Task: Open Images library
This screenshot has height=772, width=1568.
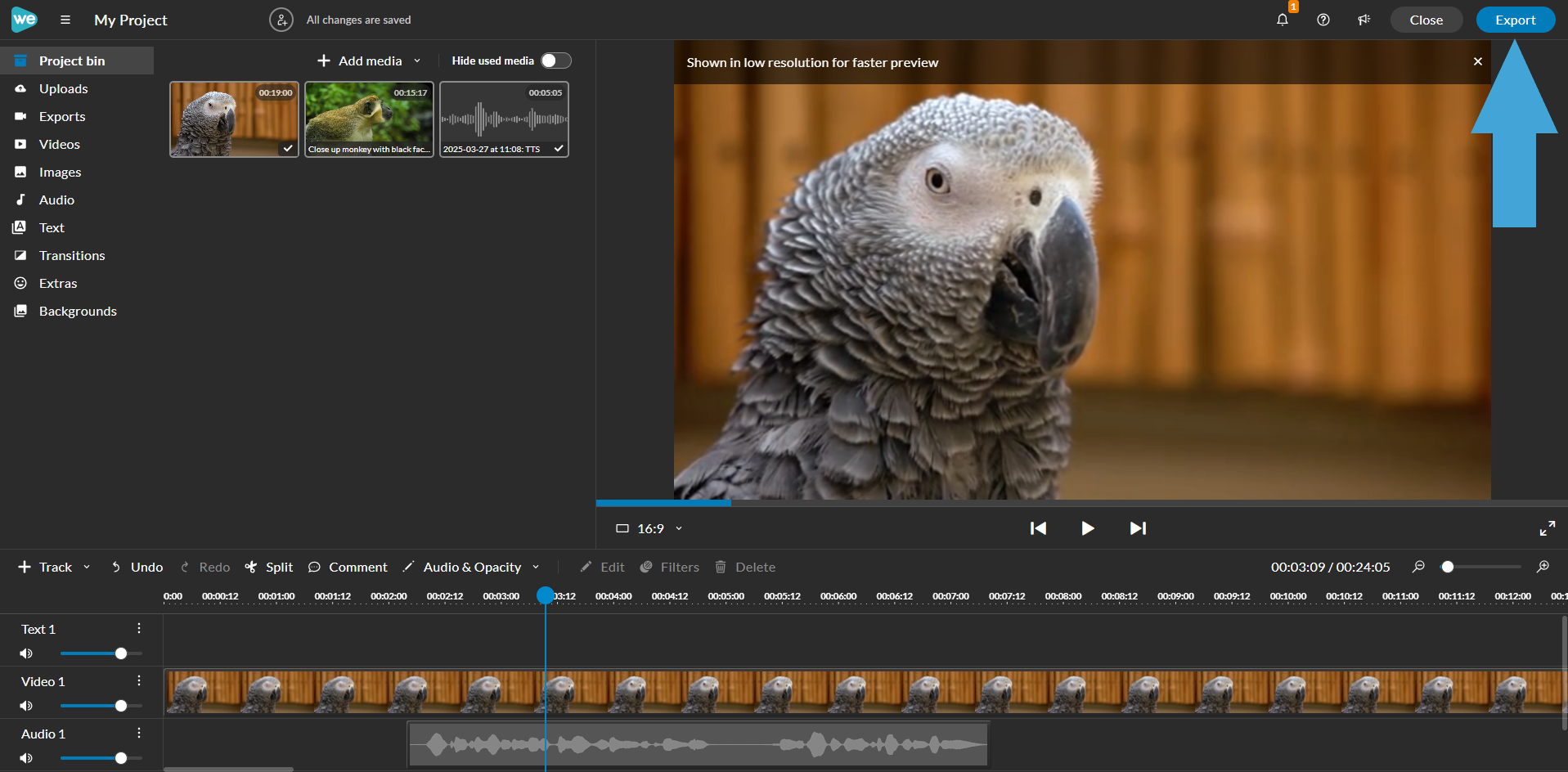Action: point(77,172)
